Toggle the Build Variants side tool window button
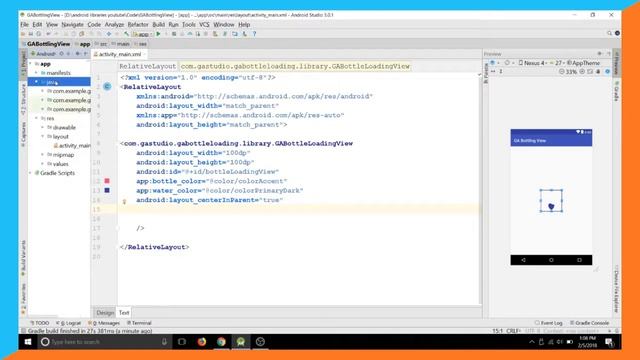The width and height of the screenshot is (640, 360). pos(24,258)
